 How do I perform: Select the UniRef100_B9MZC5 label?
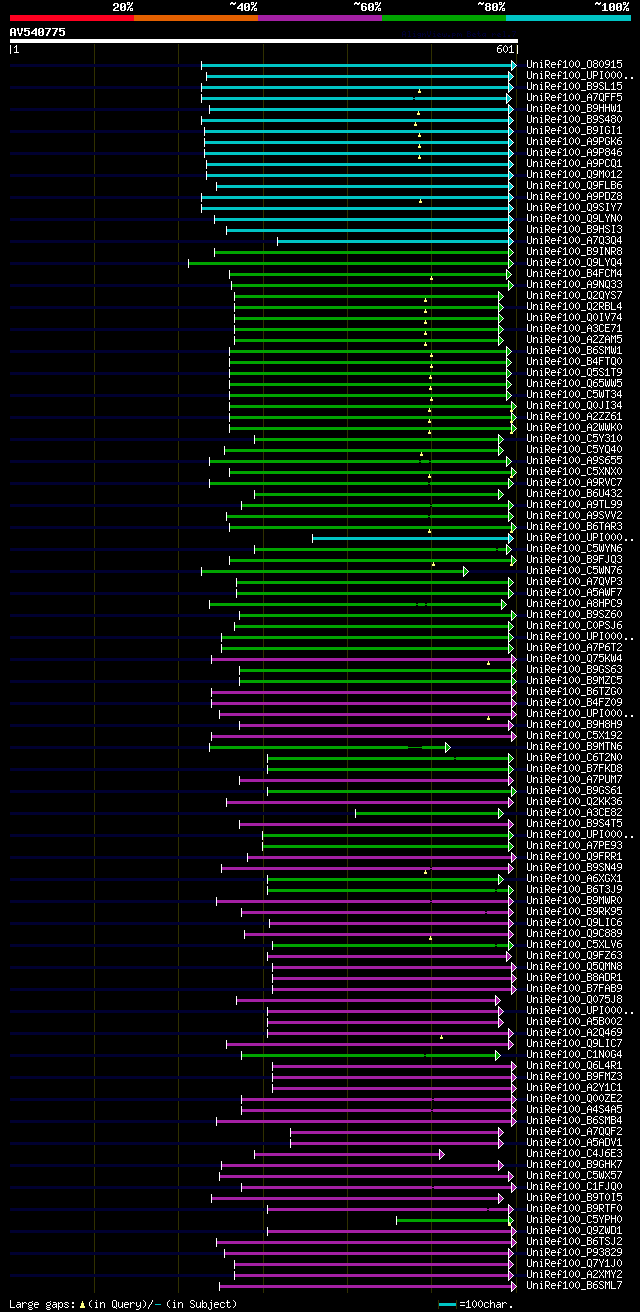tap(574, 680)
